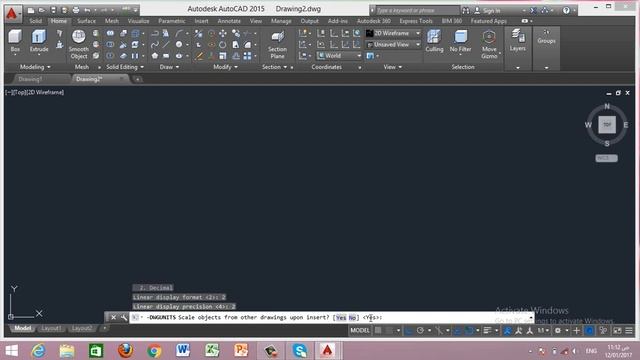
Task: Click the WCS dropdown below the ViewCube
Action: tap(606, 158)
